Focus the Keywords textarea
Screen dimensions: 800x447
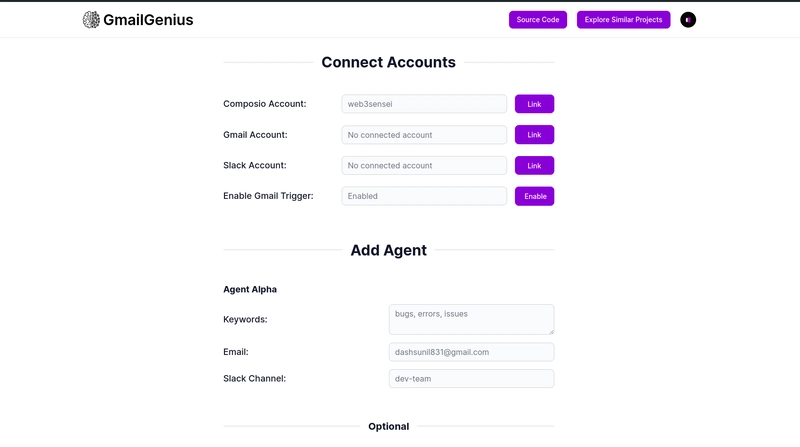(471, 319)
